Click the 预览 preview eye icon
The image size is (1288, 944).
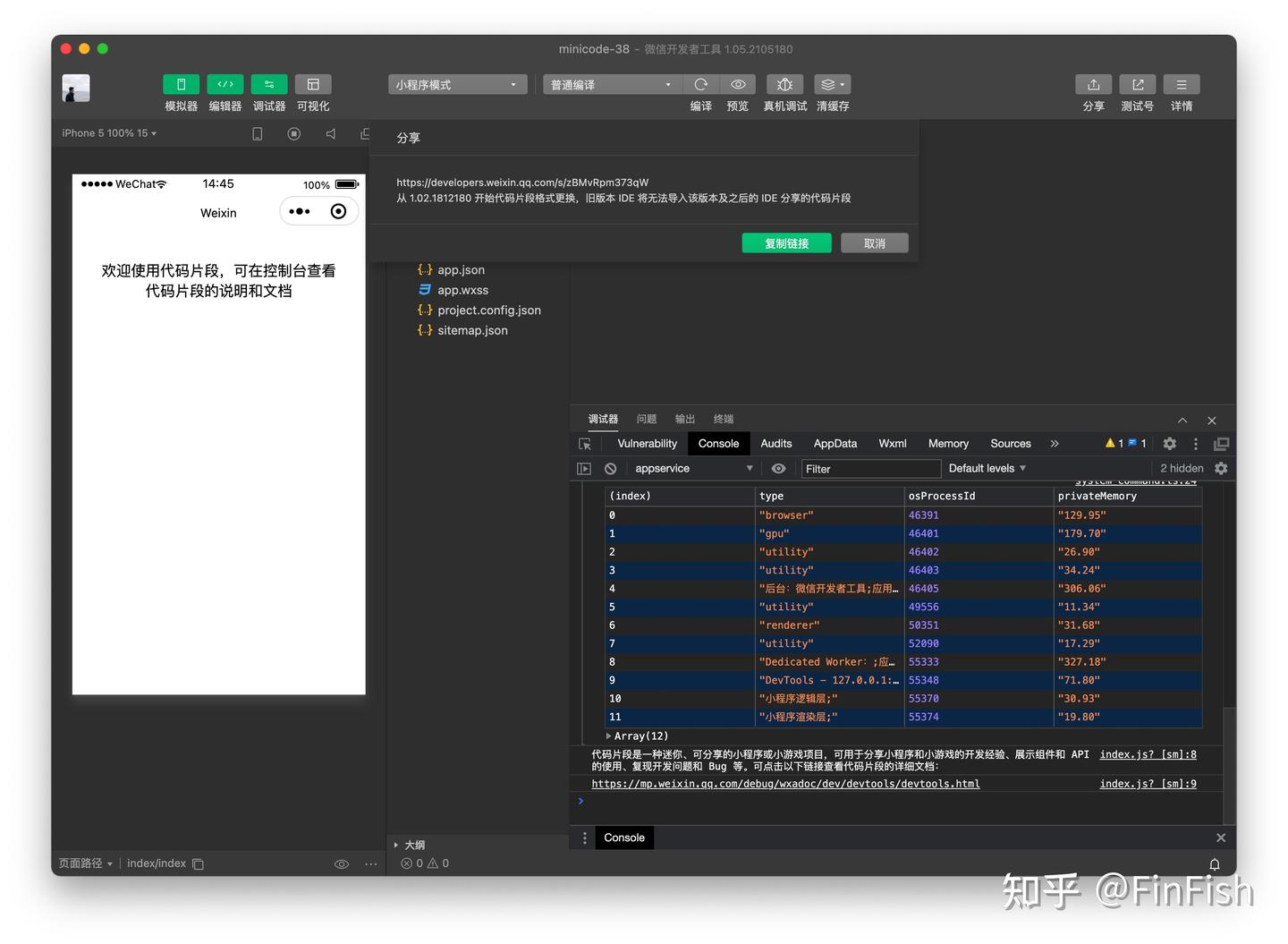738,84
